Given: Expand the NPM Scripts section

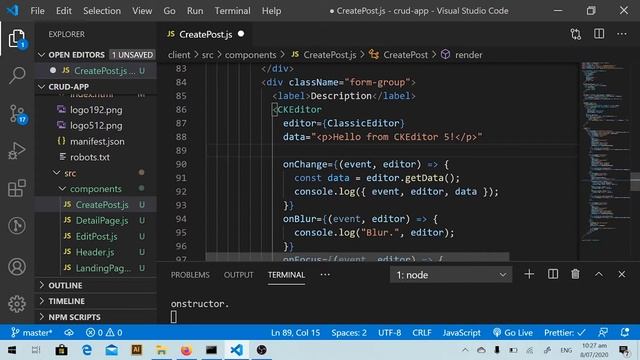Looking at the screenshot, I should [x=96, y=317].
